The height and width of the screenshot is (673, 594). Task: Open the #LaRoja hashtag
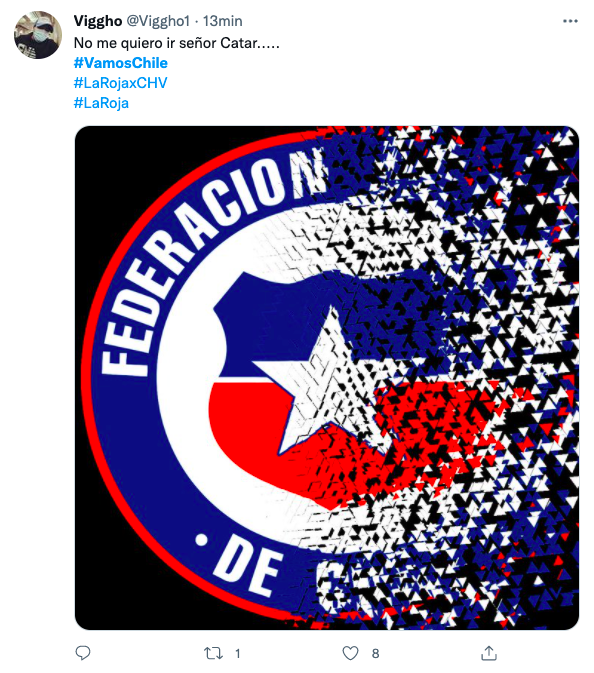(x=101, y=103)
